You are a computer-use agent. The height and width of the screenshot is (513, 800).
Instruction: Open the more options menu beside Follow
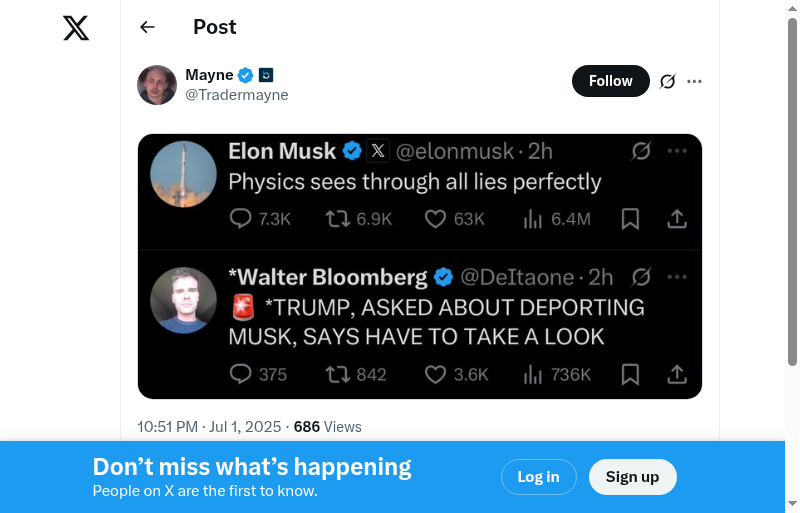(695, 81)
